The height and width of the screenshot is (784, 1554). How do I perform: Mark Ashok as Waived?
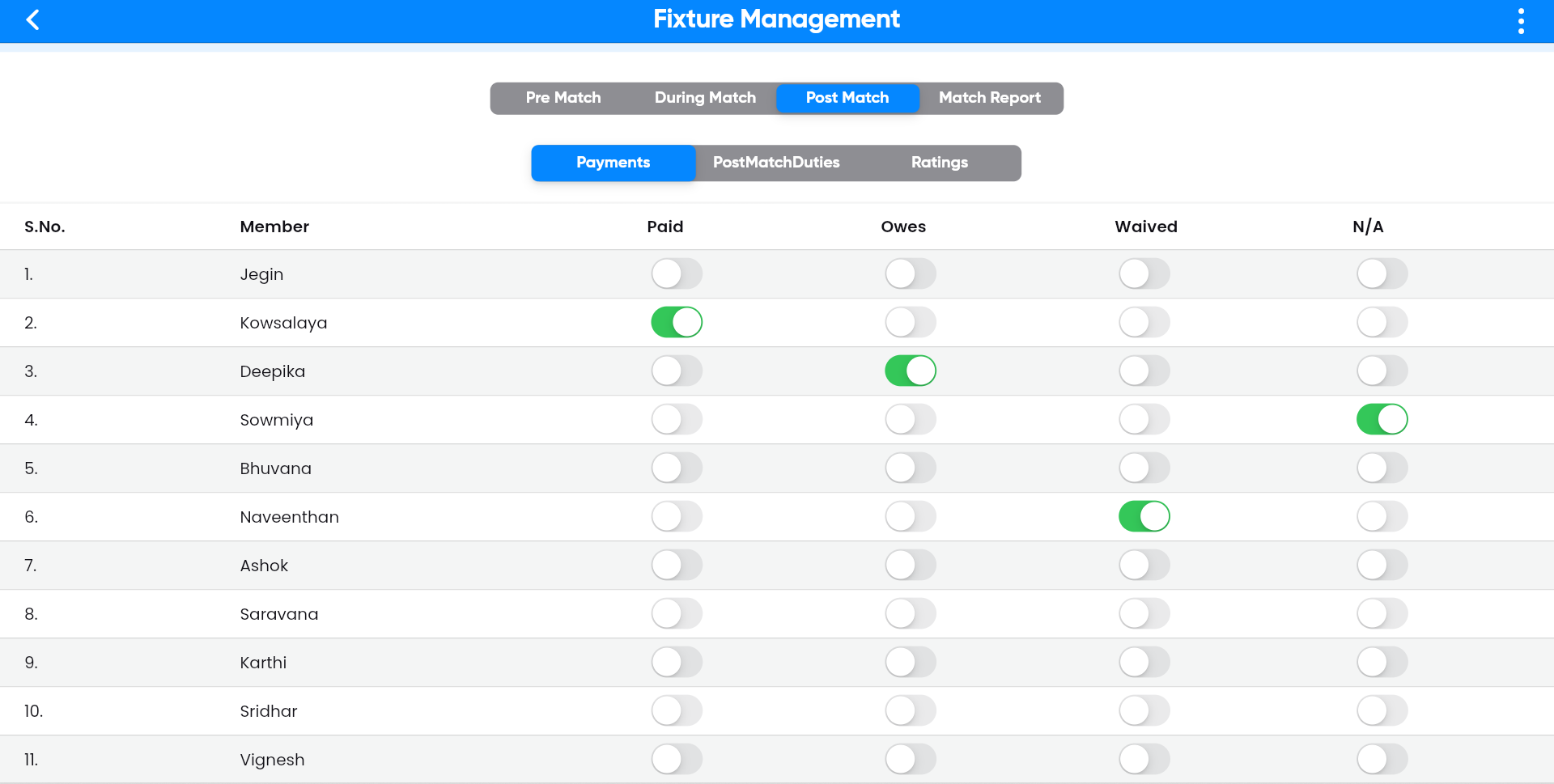1144,566
